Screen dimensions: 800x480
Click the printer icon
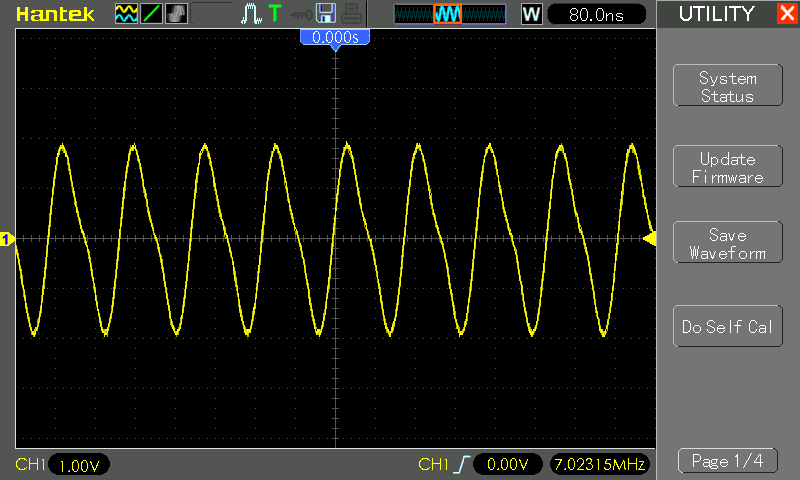(351, 14)
